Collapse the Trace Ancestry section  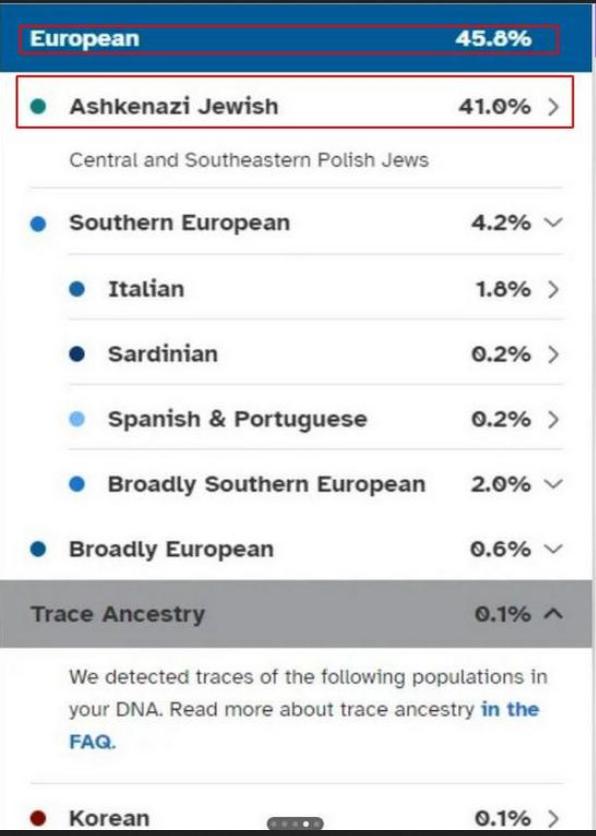[554, 614]
